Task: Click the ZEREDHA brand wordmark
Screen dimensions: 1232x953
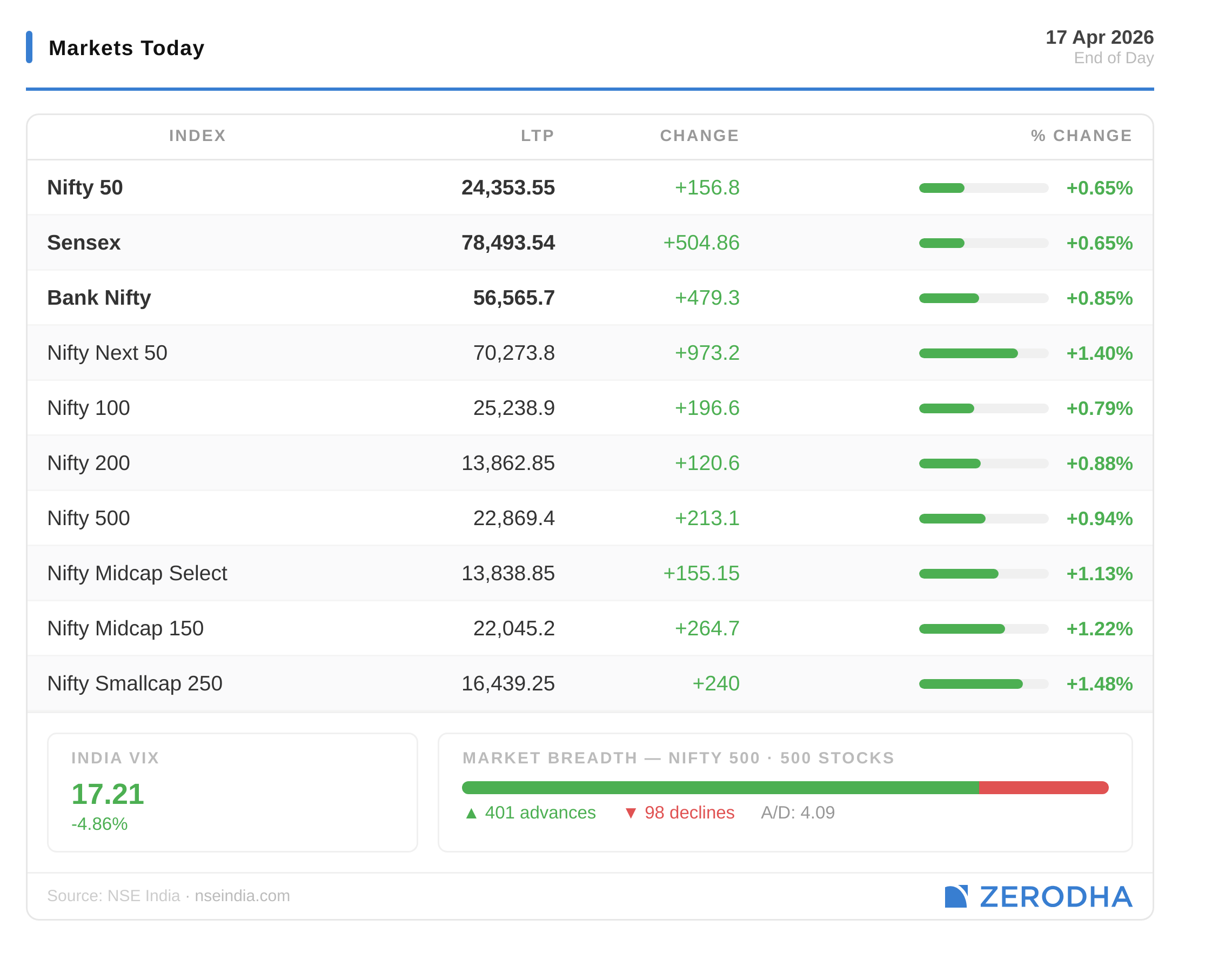Action: (1055, 897)
